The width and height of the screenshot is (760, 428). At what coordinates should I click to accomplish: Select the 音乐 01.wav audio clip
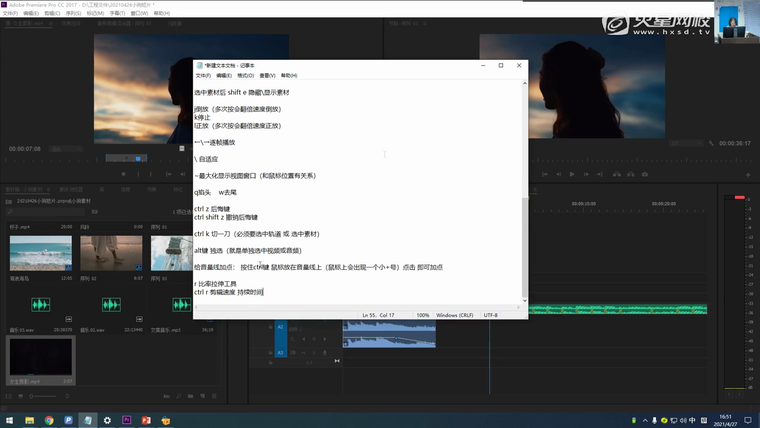tap(40, 304)
